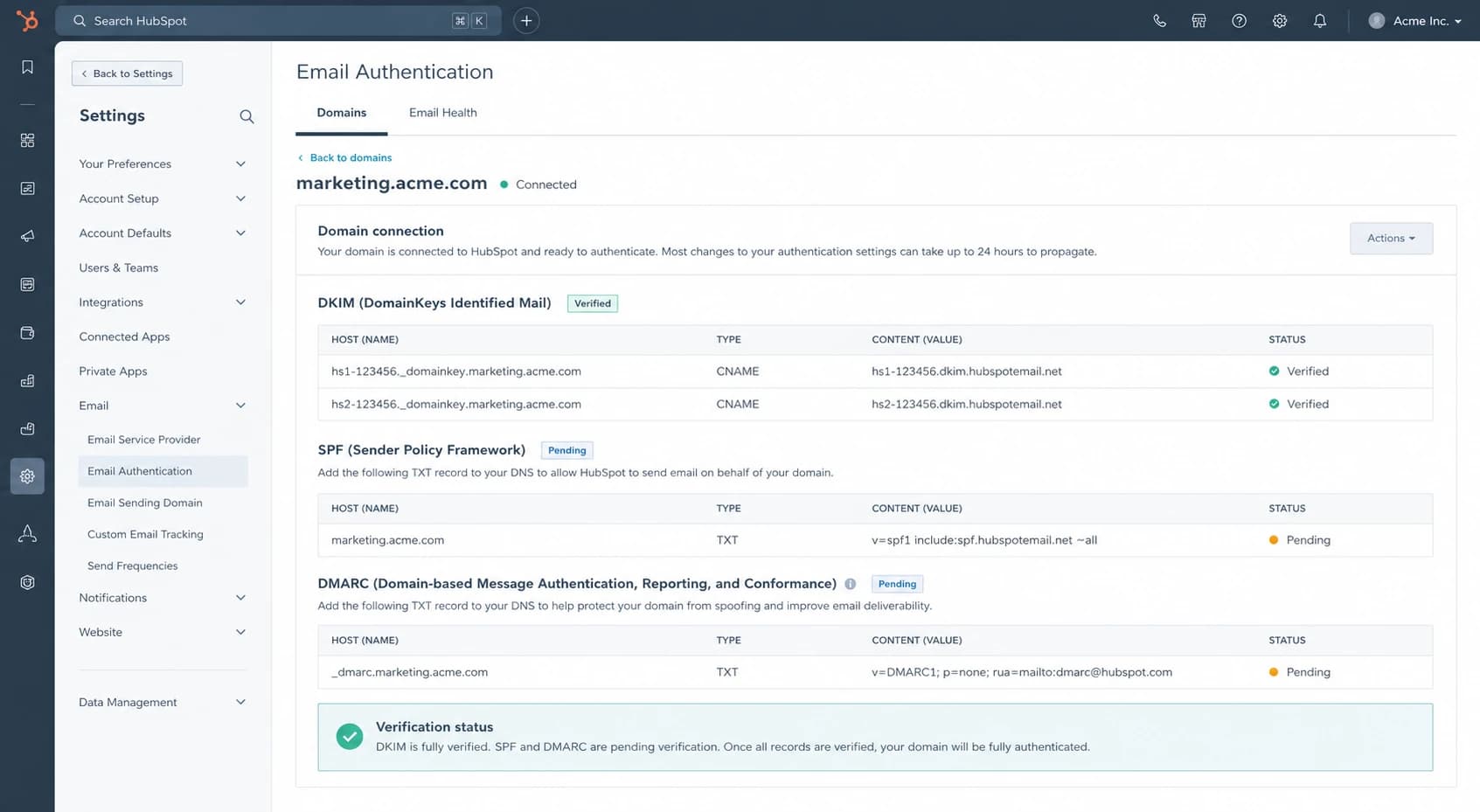Click Back to domains link

[344, 158]
